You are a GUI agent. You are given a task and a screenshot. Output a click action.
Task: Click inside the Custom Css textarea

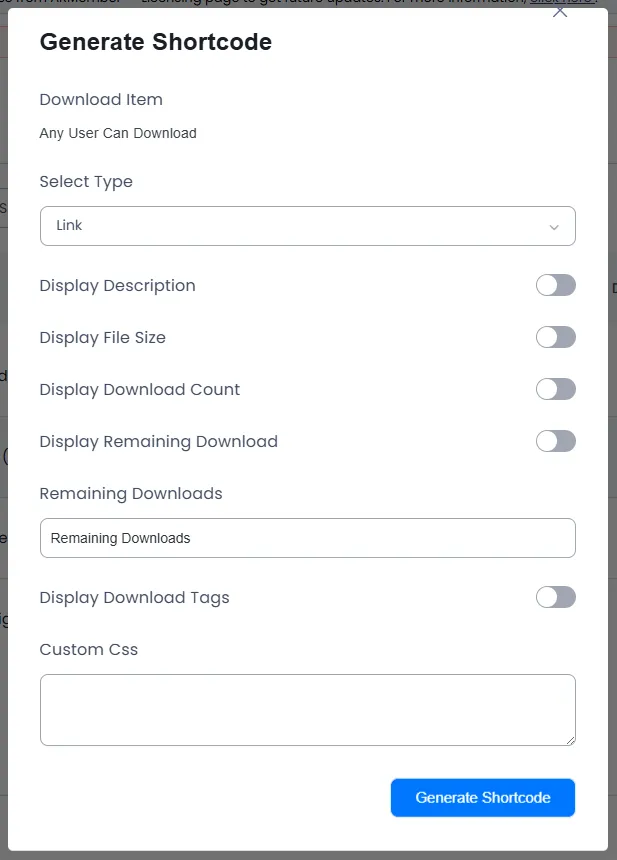[x=307, y=709]
